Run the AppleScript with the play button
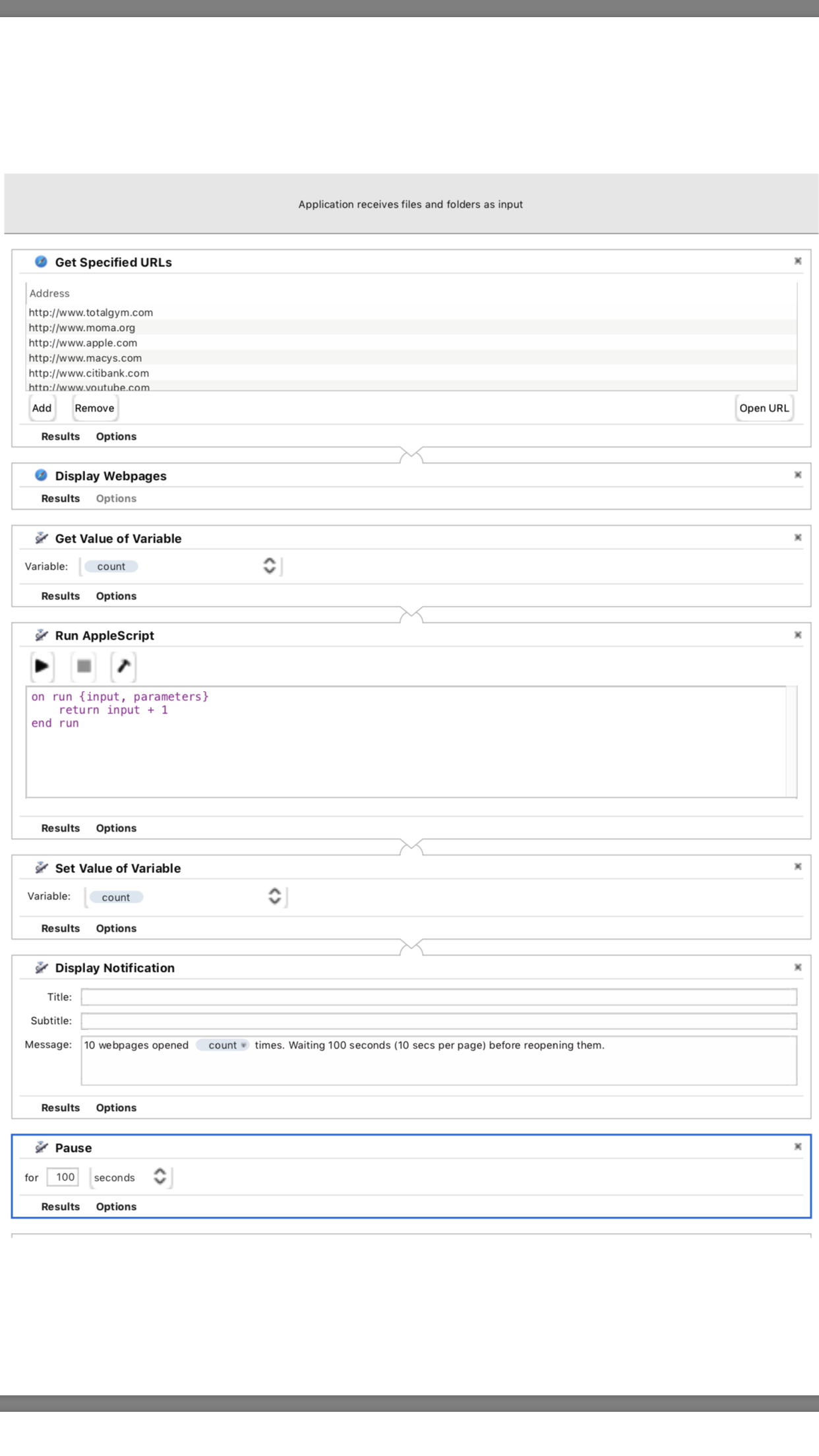 tap(42, 666)
